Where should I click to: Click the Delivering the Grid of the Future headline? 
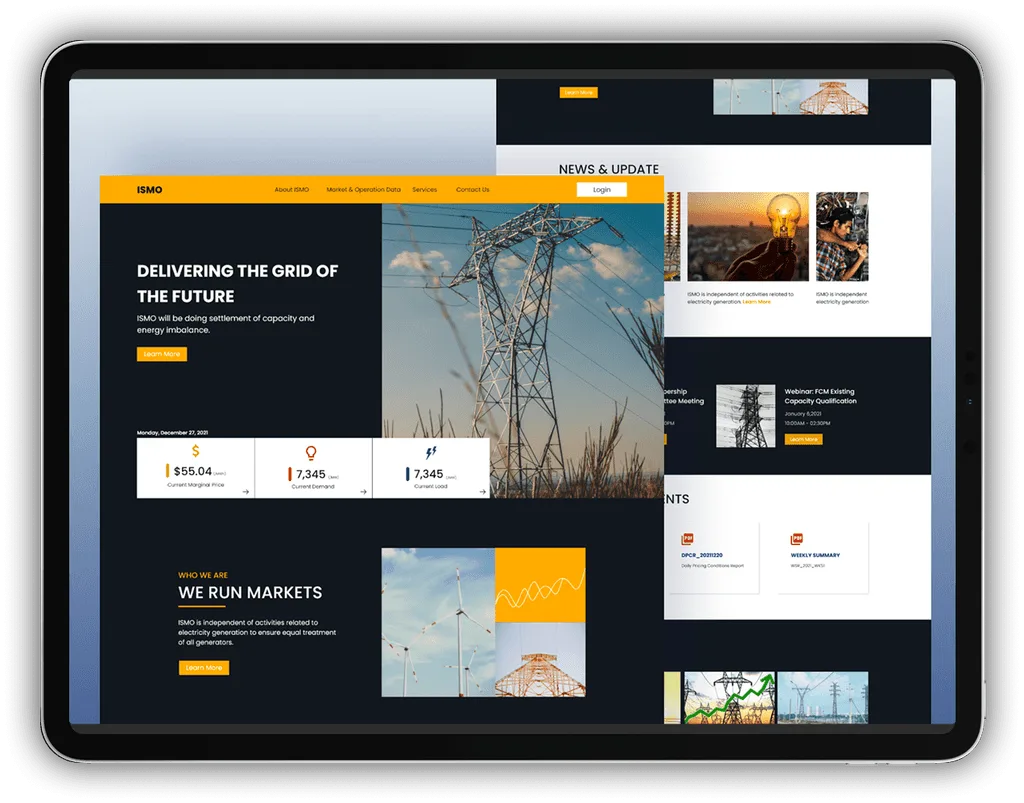pos(237,283)
